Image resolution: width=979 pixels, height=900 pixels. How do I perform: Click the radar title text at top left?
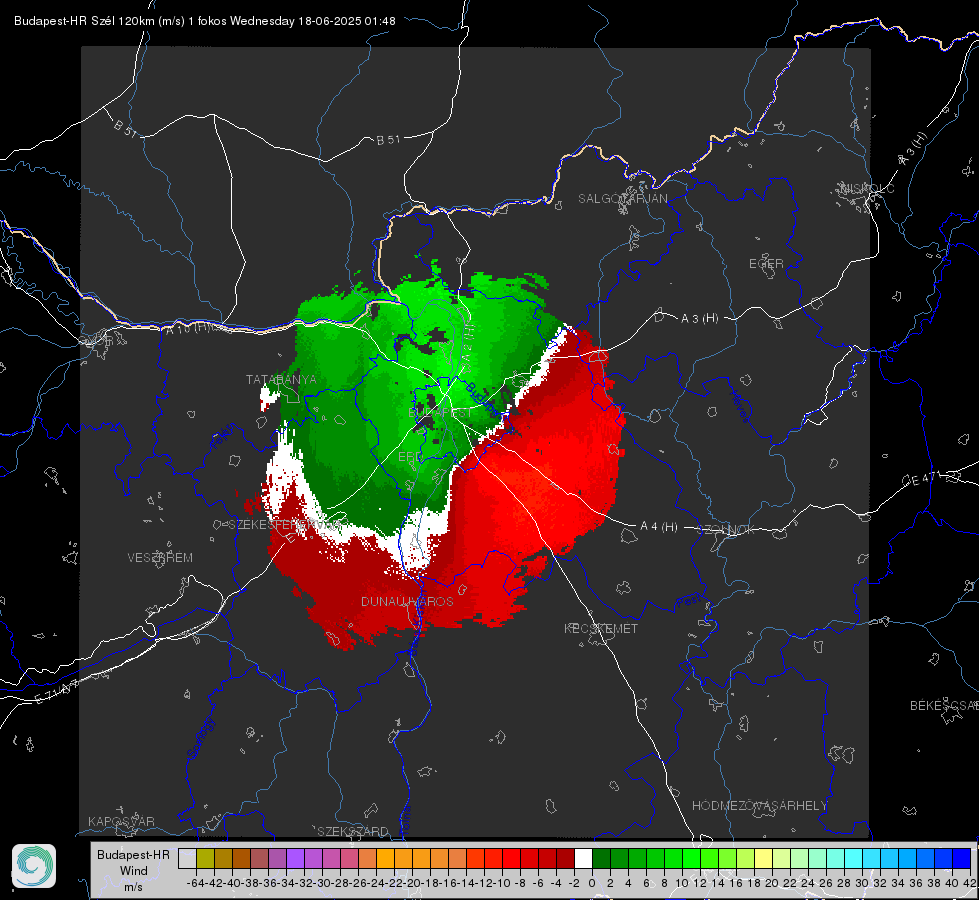click(205, 21)
